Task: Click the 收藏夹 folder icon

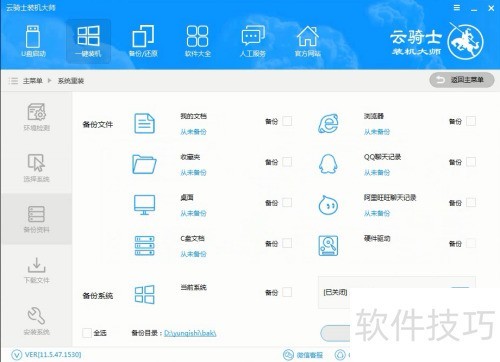Action: point(144,164)
